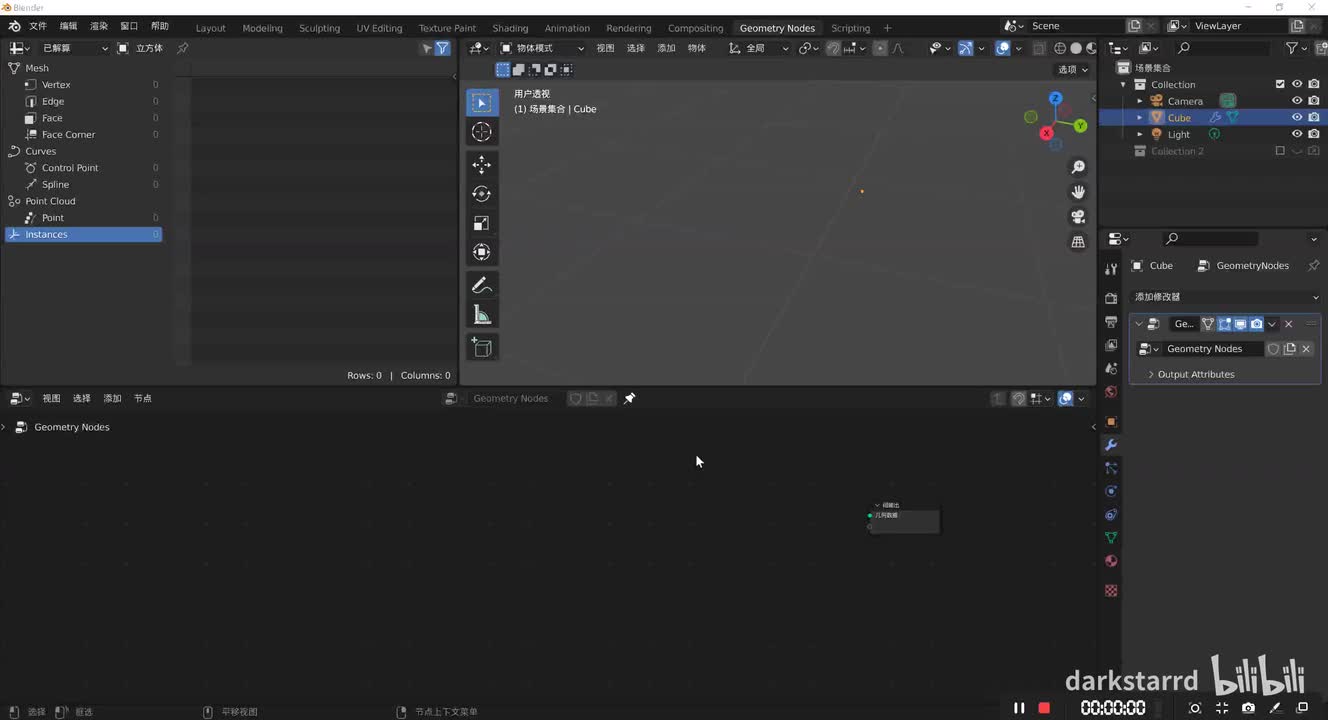This screenshot has width=1328, height=720.
Task: Open the Scene properties tab
Action: [1111, 368]
